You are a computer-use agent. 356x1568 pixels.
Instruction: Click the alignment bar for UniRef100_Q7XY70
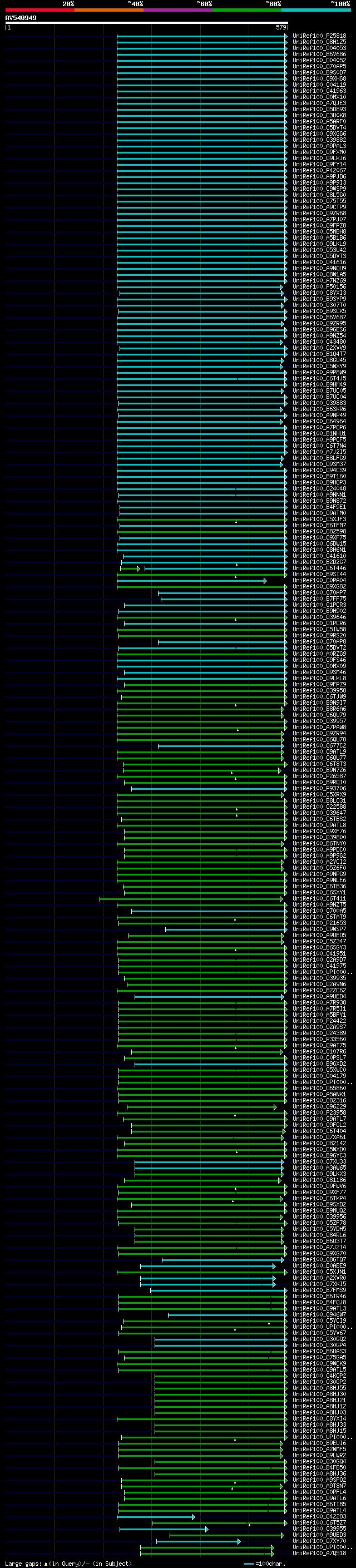tap(199, 1541)
